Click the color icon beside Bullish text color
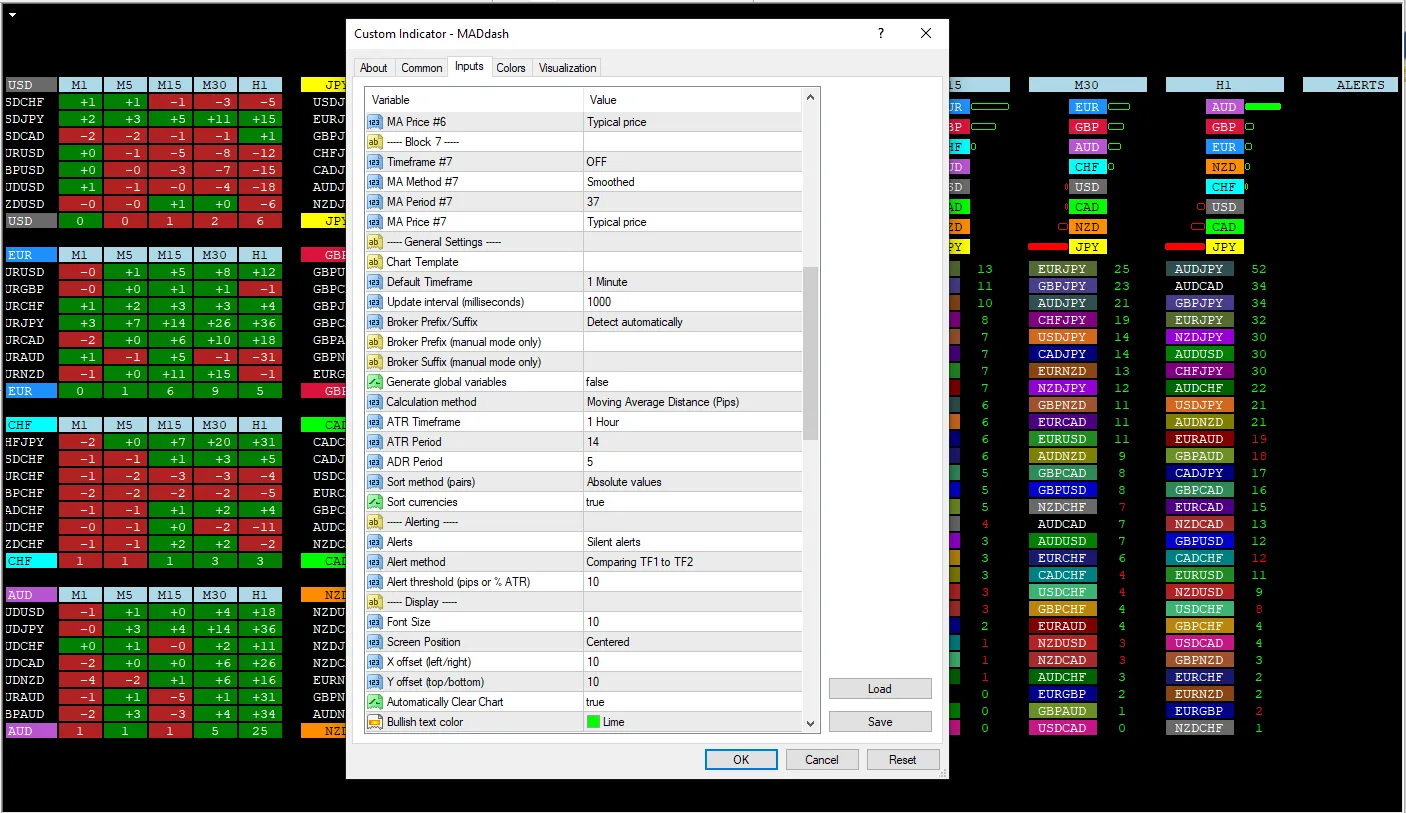Viewport: 1406px width, 813px height. 375,722
